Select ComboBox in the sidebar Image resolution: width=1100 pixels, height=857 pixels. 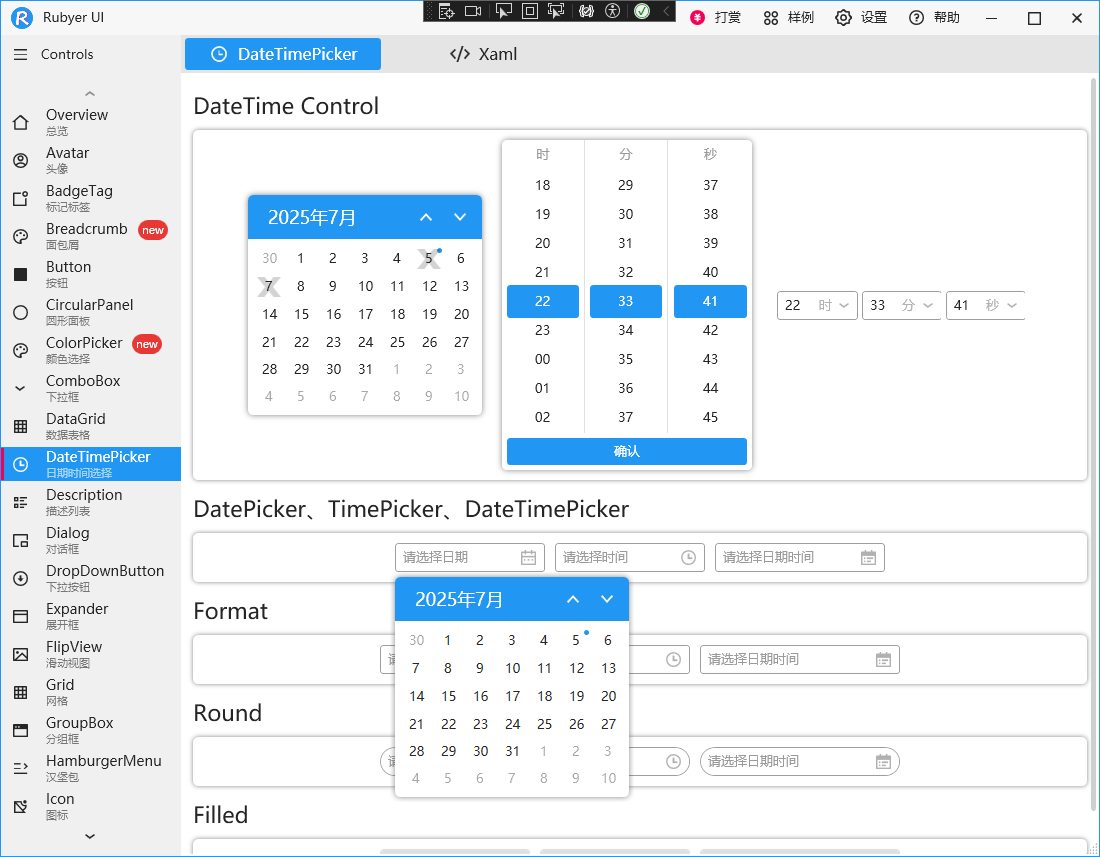(90, 388)
